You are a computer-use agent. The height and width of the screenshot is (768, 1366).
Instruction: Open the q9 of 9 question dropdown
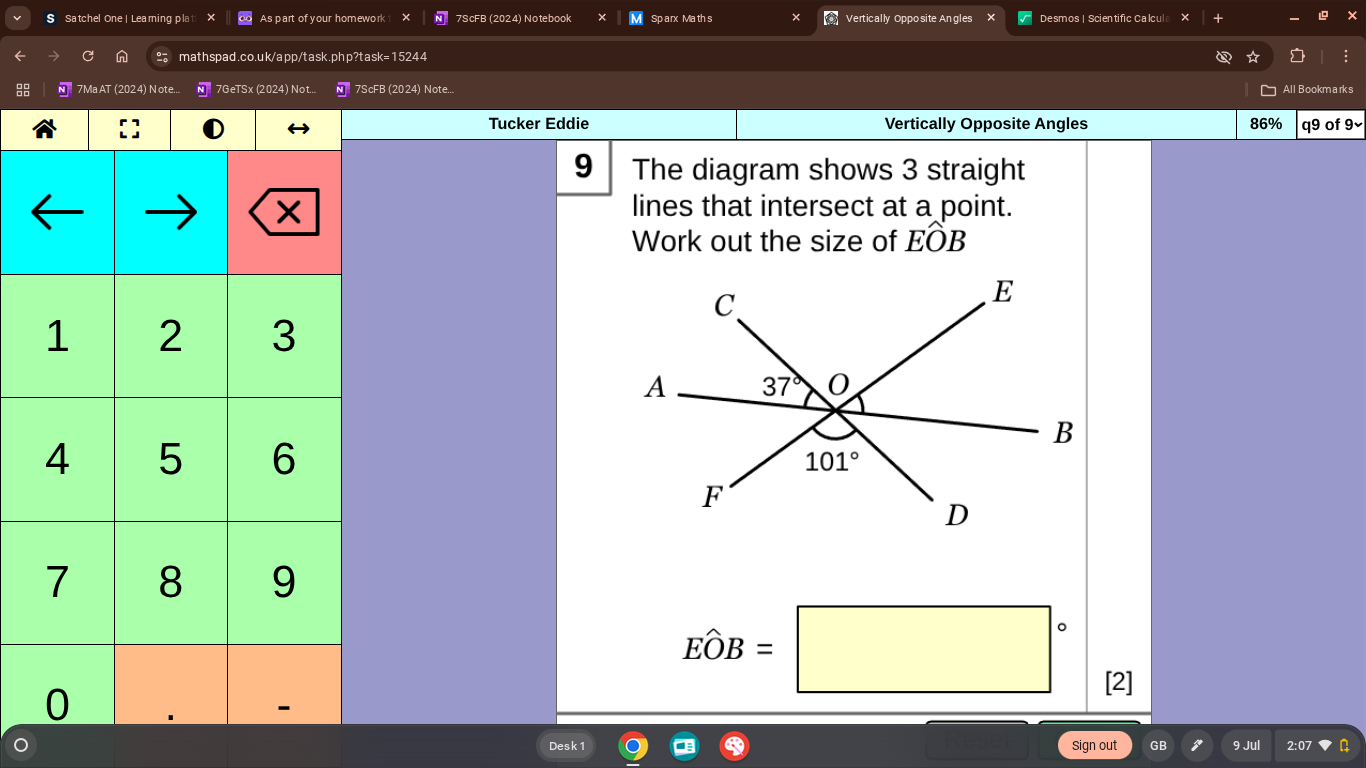(x=1331, y=124)
